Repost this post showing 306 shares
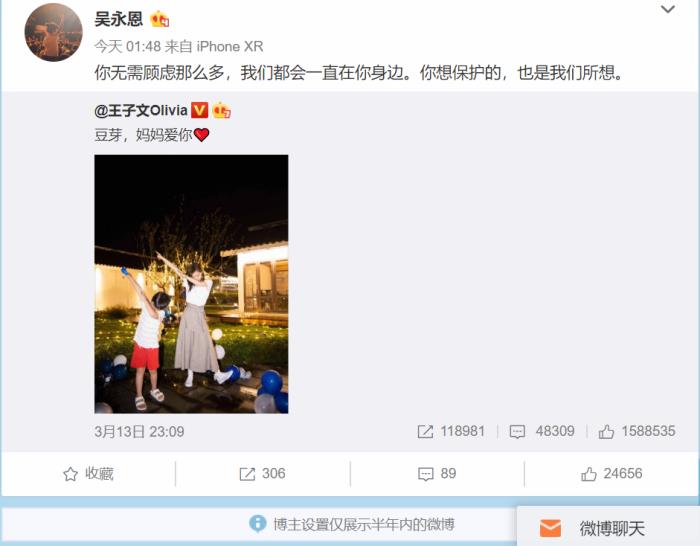This screenshot has width=700, height=546. point(262,474)
